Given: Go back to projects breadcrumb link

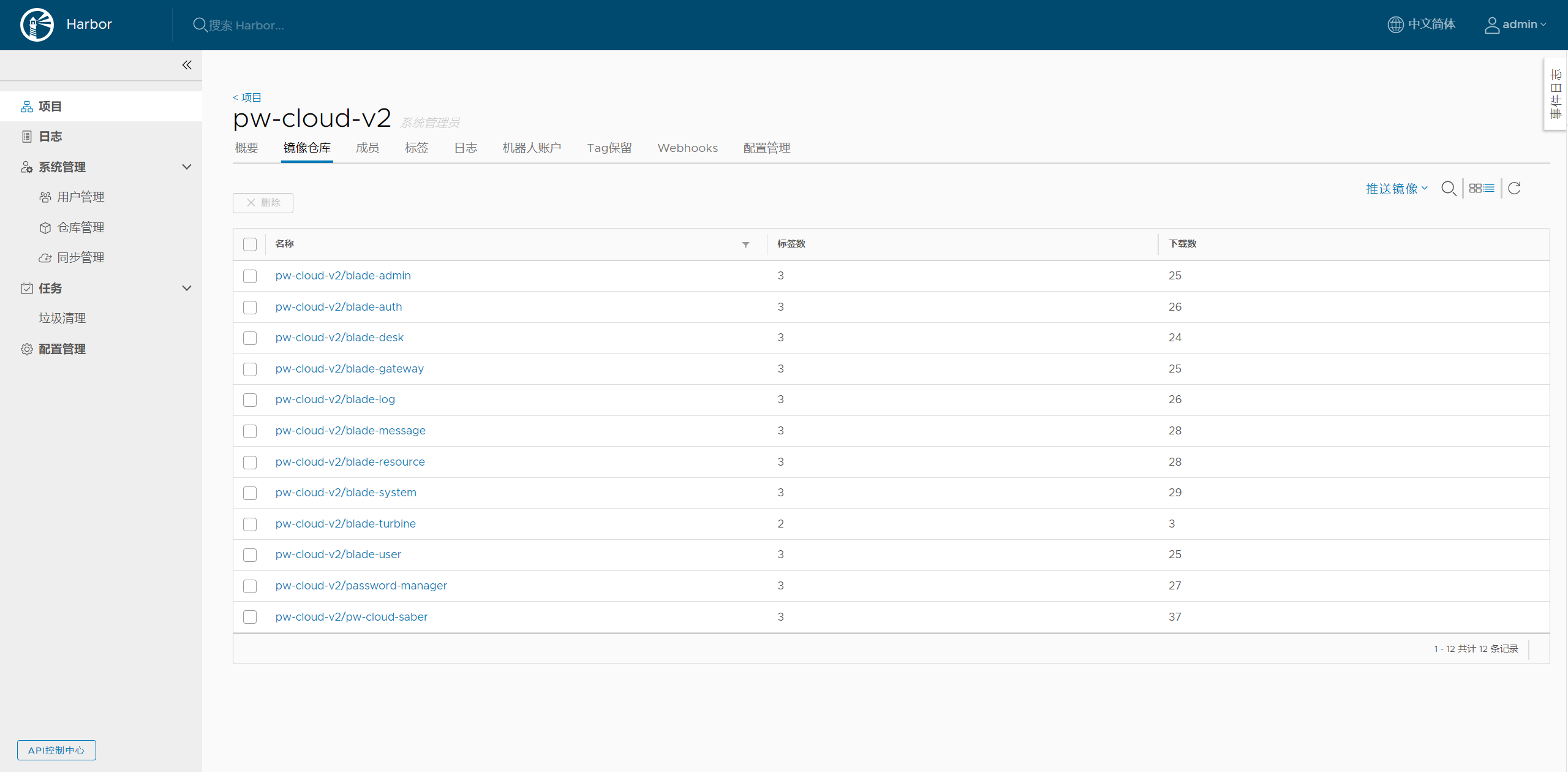Looking at the screenshot, I should [247, 97].
